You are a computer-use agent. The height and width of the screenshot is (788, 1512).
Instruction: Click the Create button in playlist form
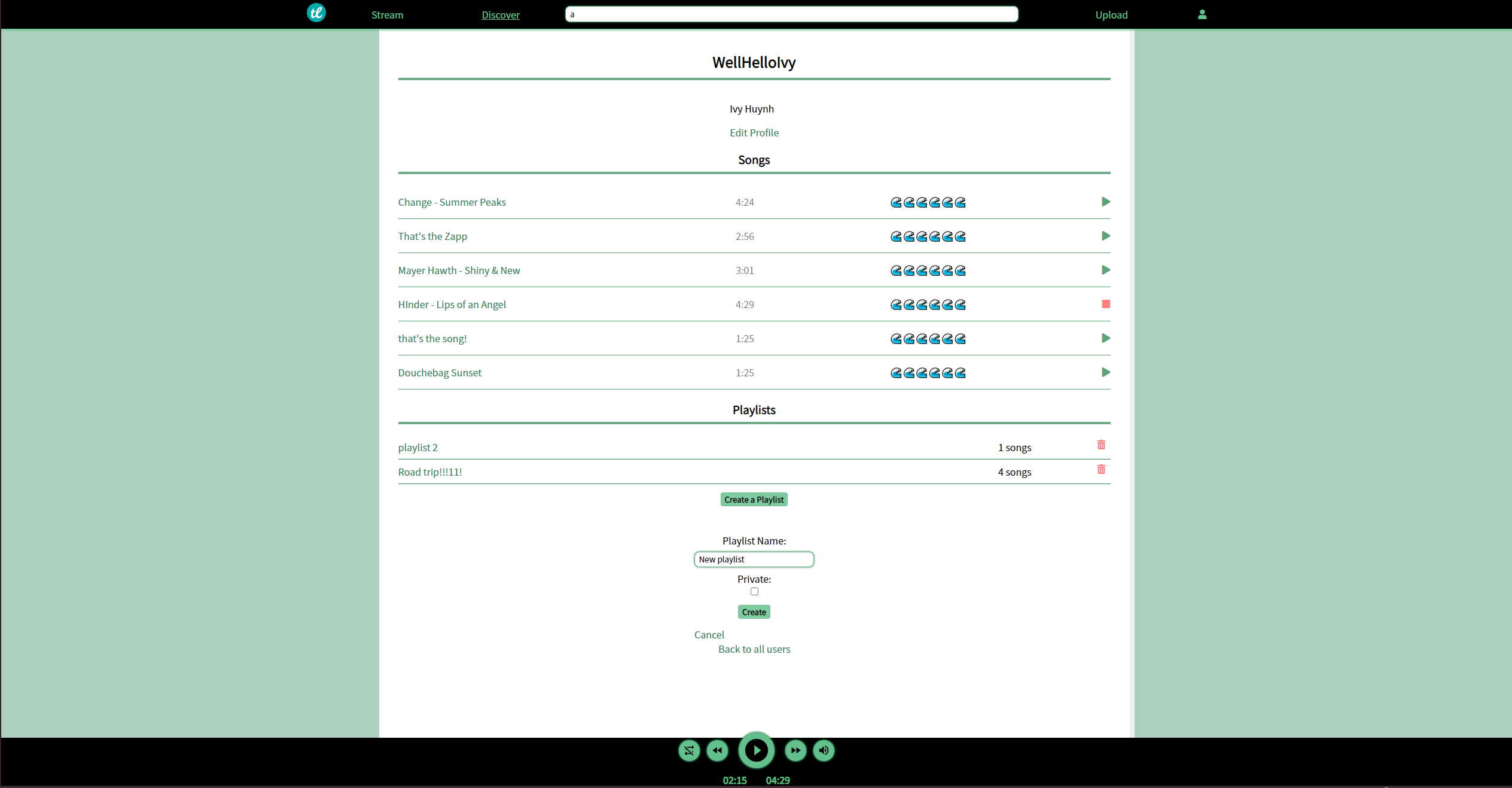point(754,612)
